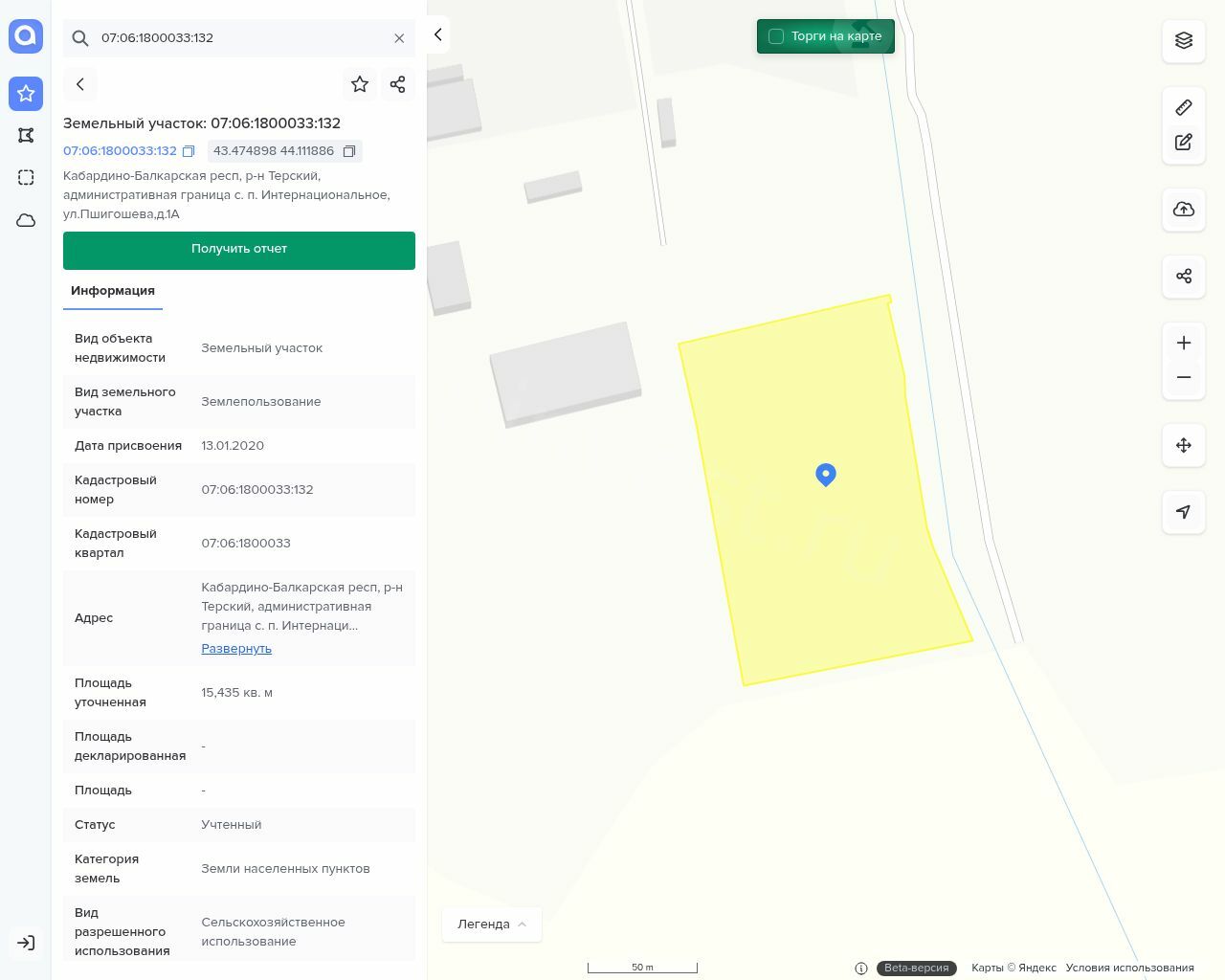This screenshot has height=980, width=1225.
Task: Open favorites in the left sidebar
Action: (x=26, y=94)
